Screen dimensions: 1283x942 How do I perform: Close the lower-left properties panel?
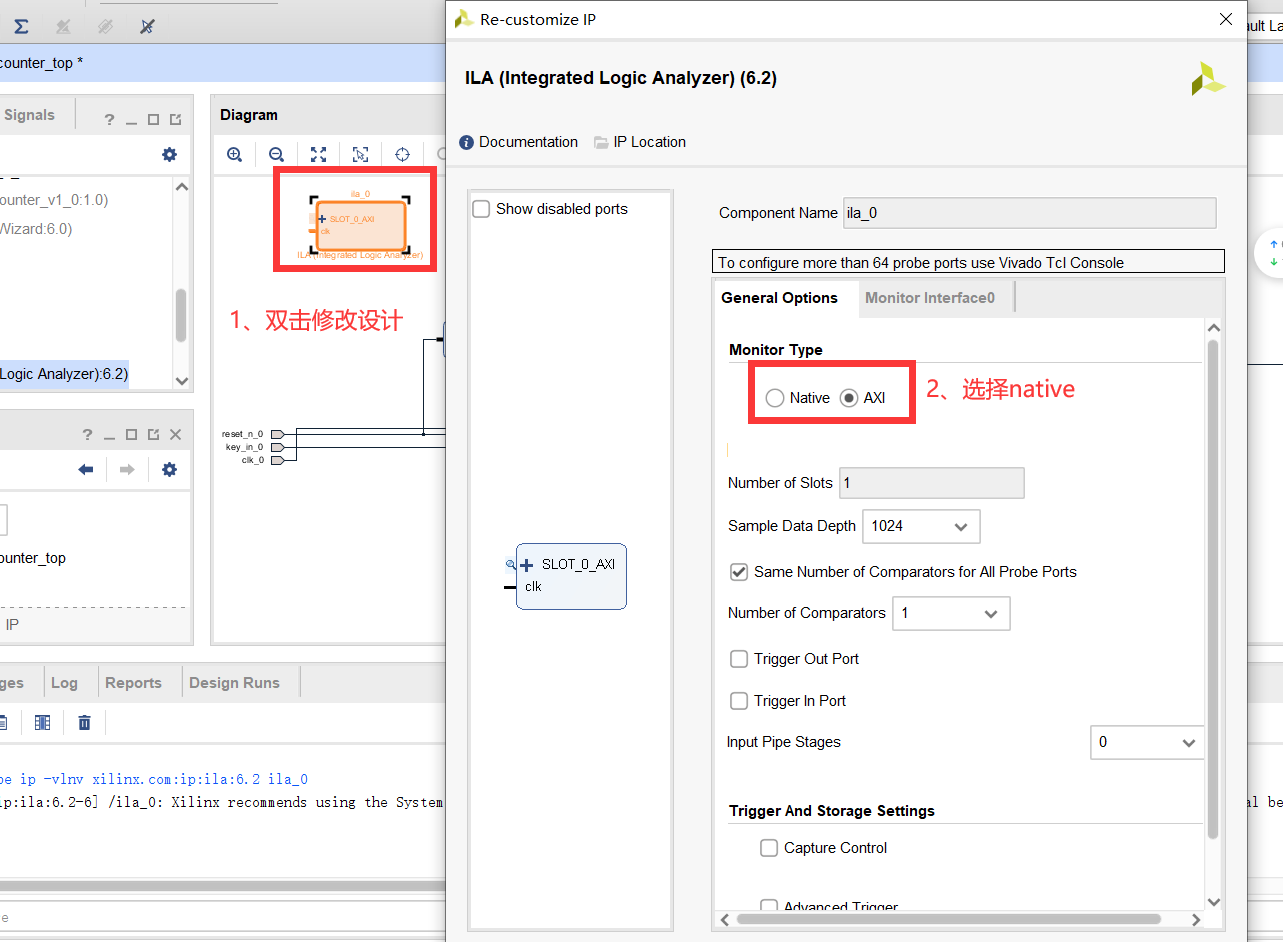pos(175,434)
